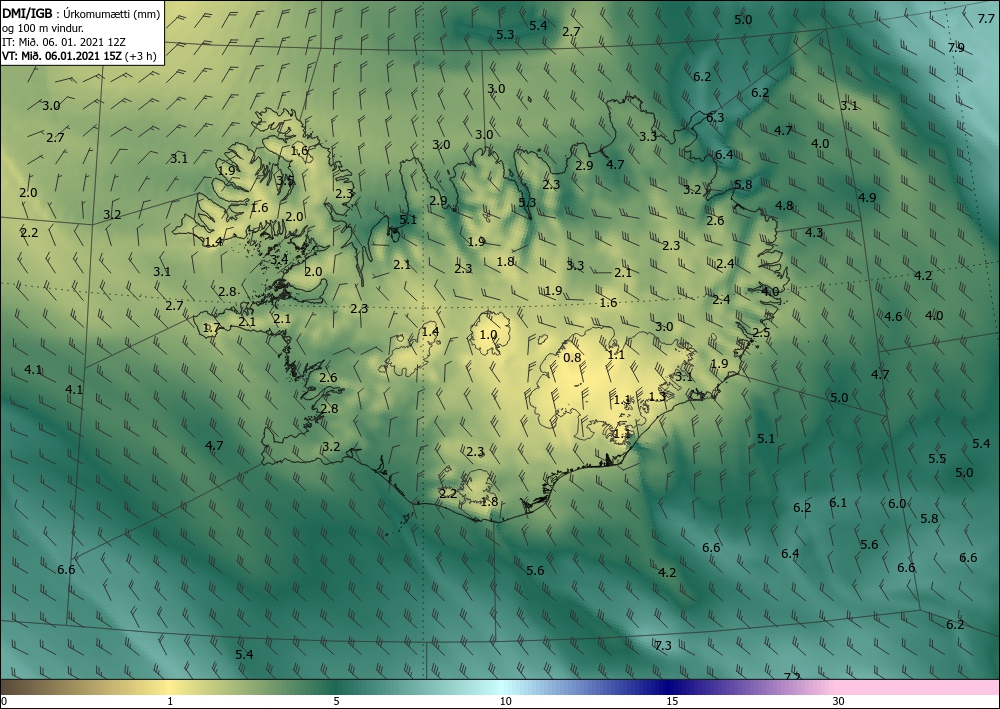Click the color scale tick label '1'
This screenshot has height=709, width=1000.
coord(170,701)
